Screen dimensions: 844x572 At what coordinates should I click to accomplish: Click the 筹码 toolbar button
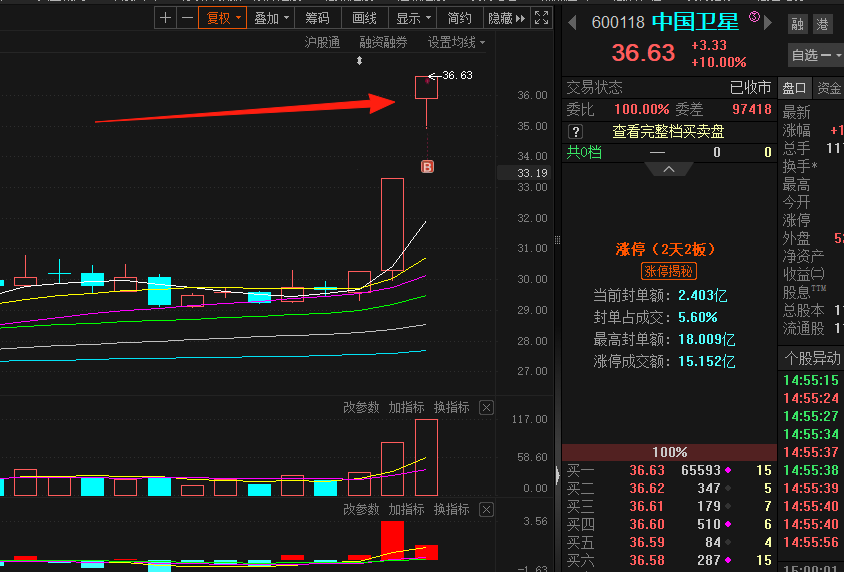pos(318,18)
